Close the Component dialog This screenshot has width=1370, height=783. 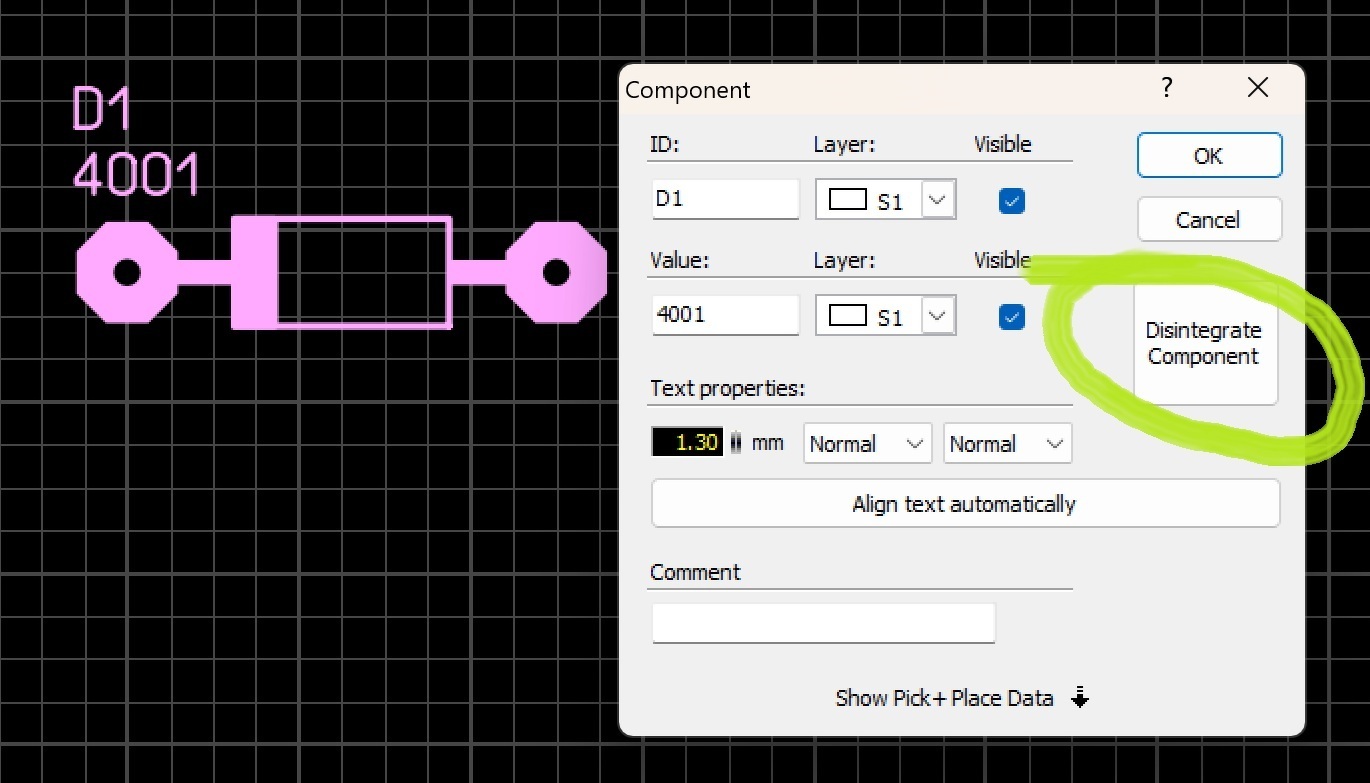pos(1258,88)
